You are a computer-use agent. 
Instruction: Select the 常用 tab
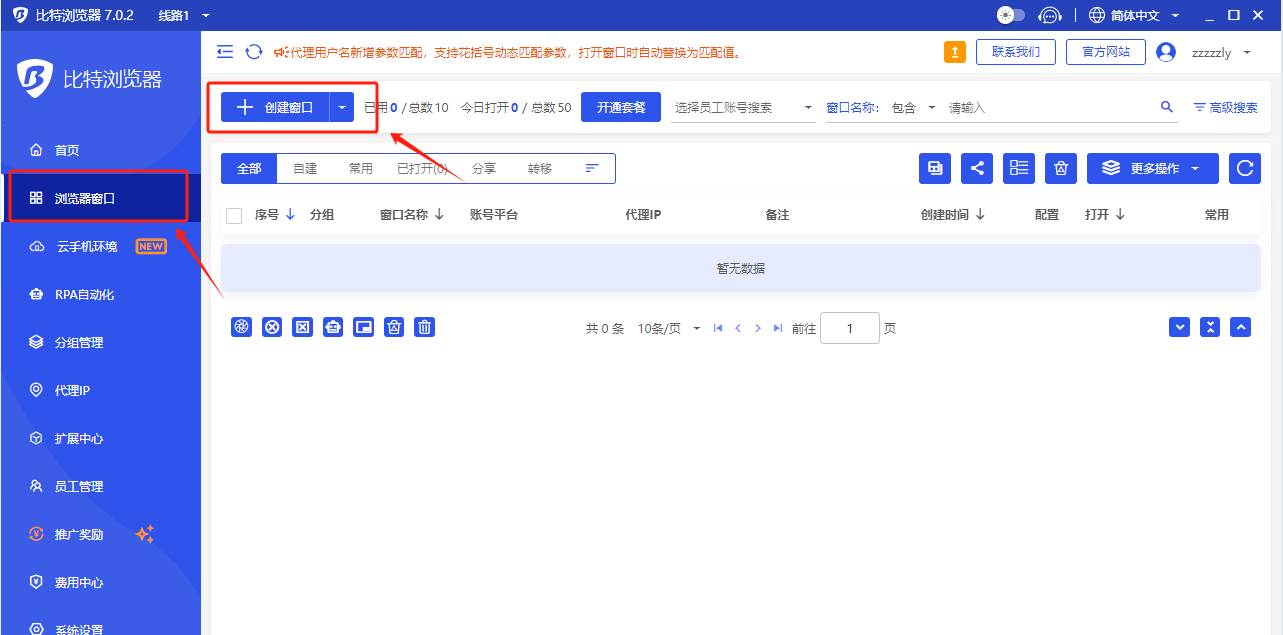361,168
